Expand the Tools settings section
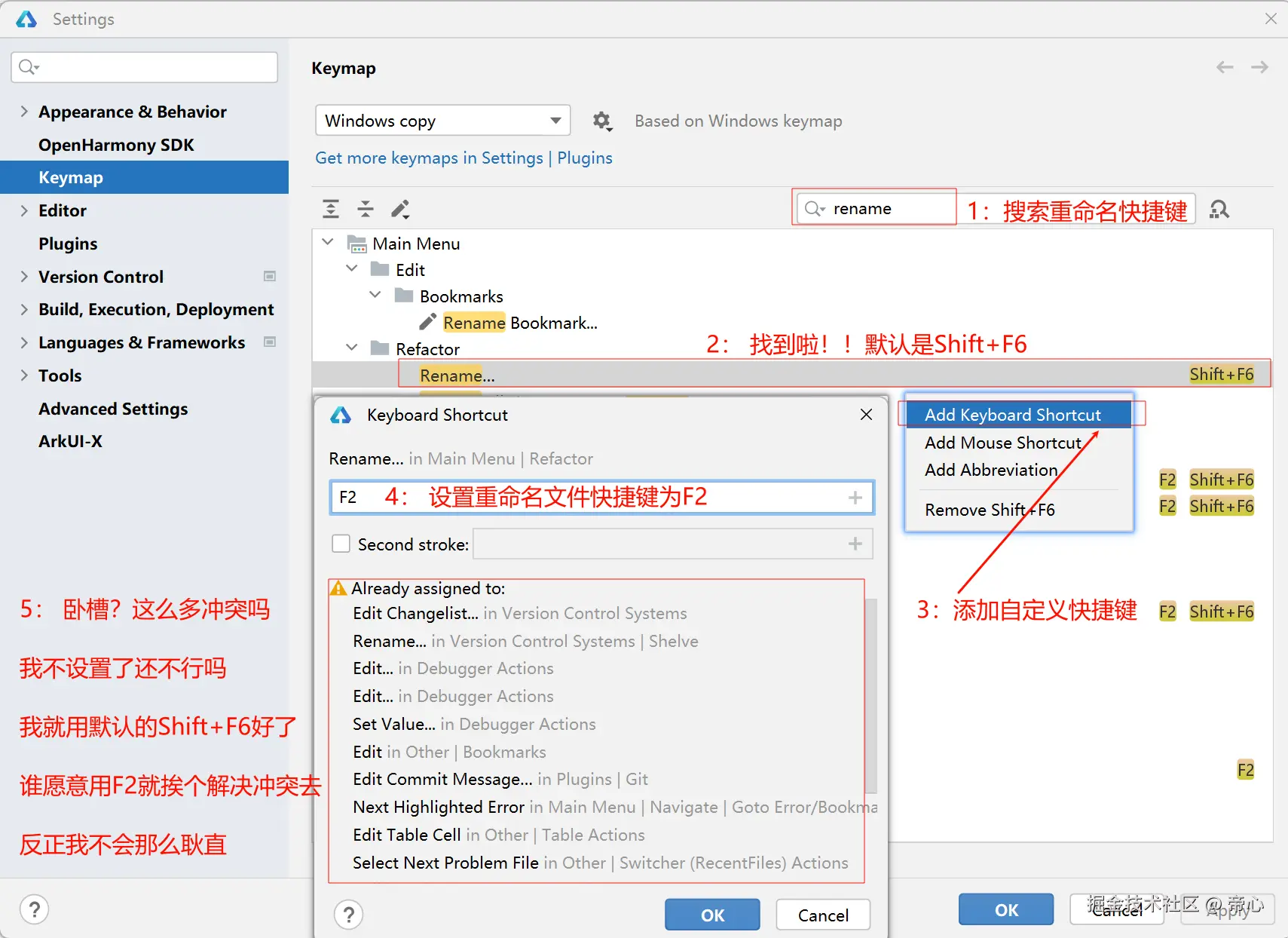The width and height of the screenshot is (1288, 938). pos(24,376)
